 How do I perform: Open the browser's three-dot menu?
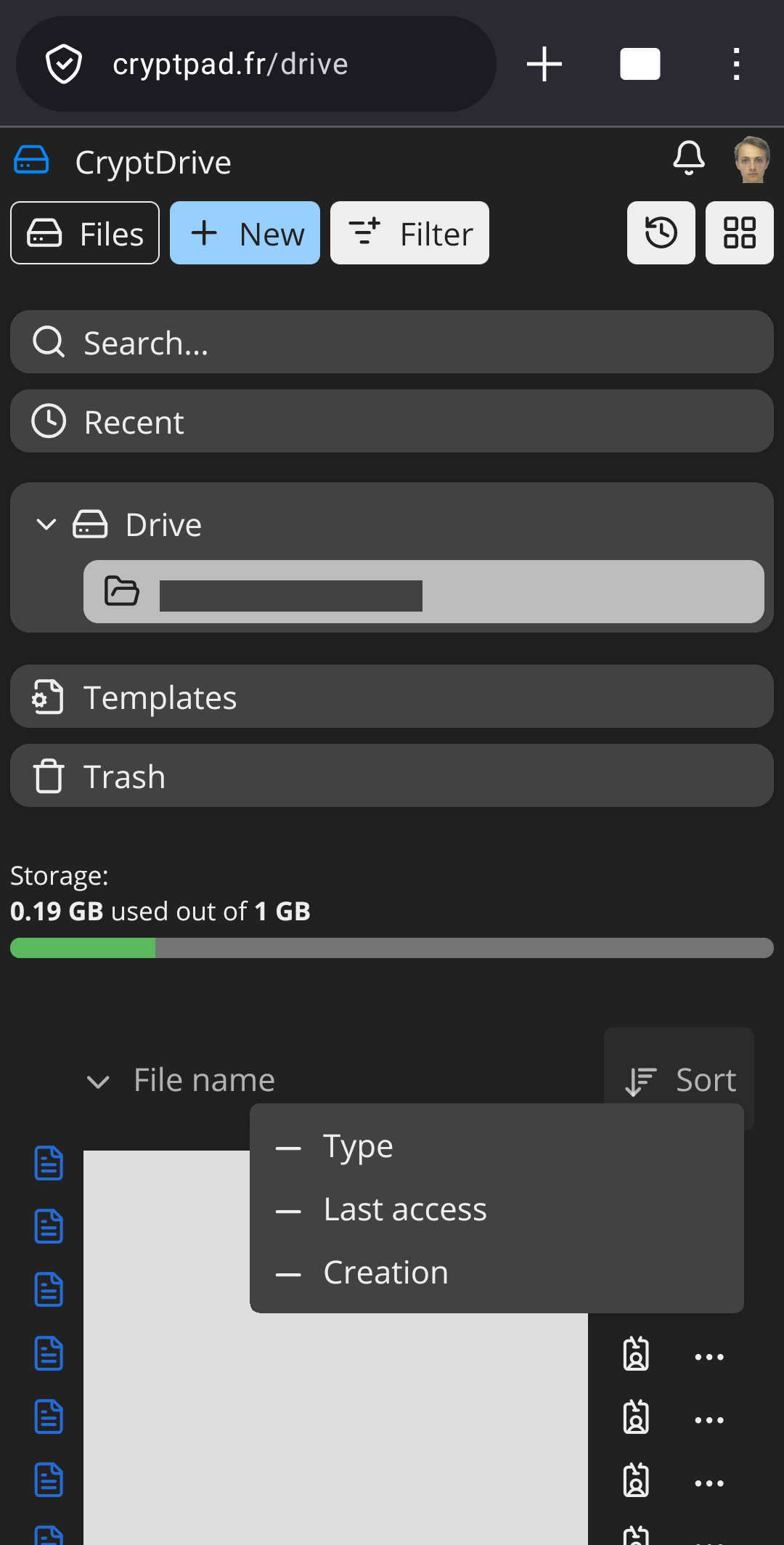click(x=736, y=64)
